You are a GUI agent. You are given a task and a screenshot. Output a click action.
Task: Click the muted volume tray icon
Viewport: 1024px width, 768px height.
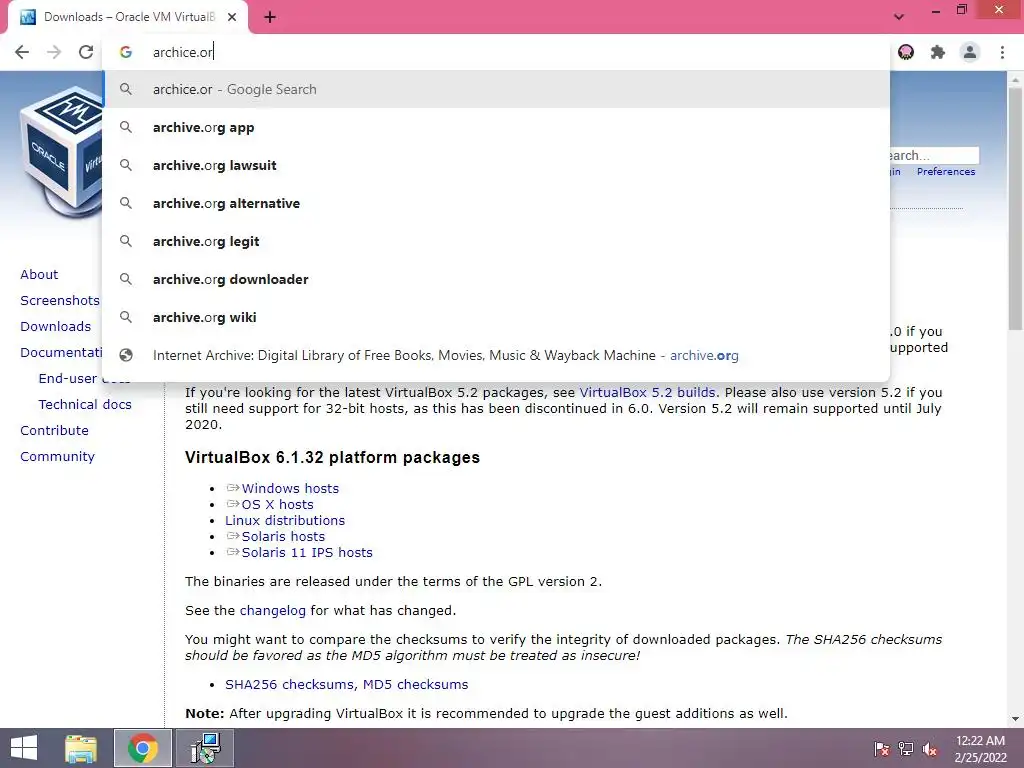pyautogui.click(x=930, y=749)
